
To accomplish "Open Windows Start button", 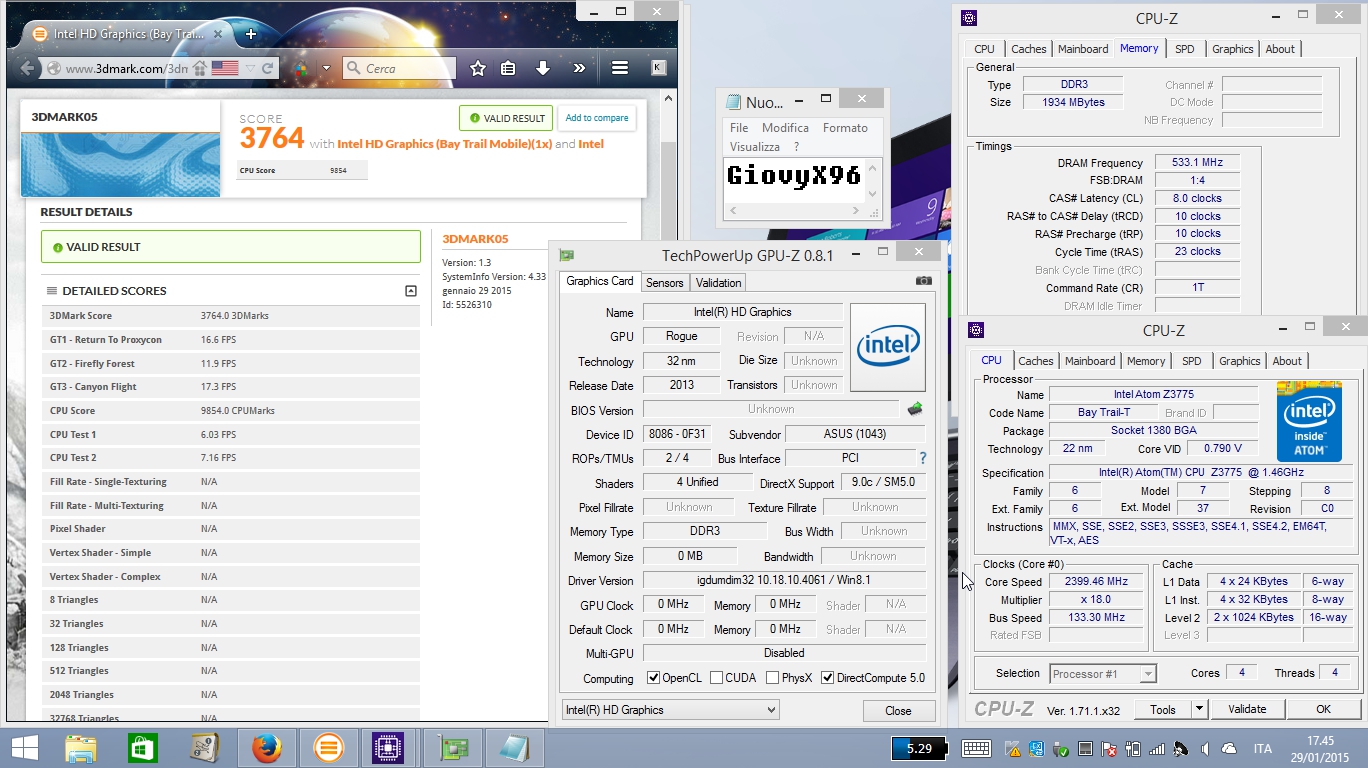I will point(24,747).
